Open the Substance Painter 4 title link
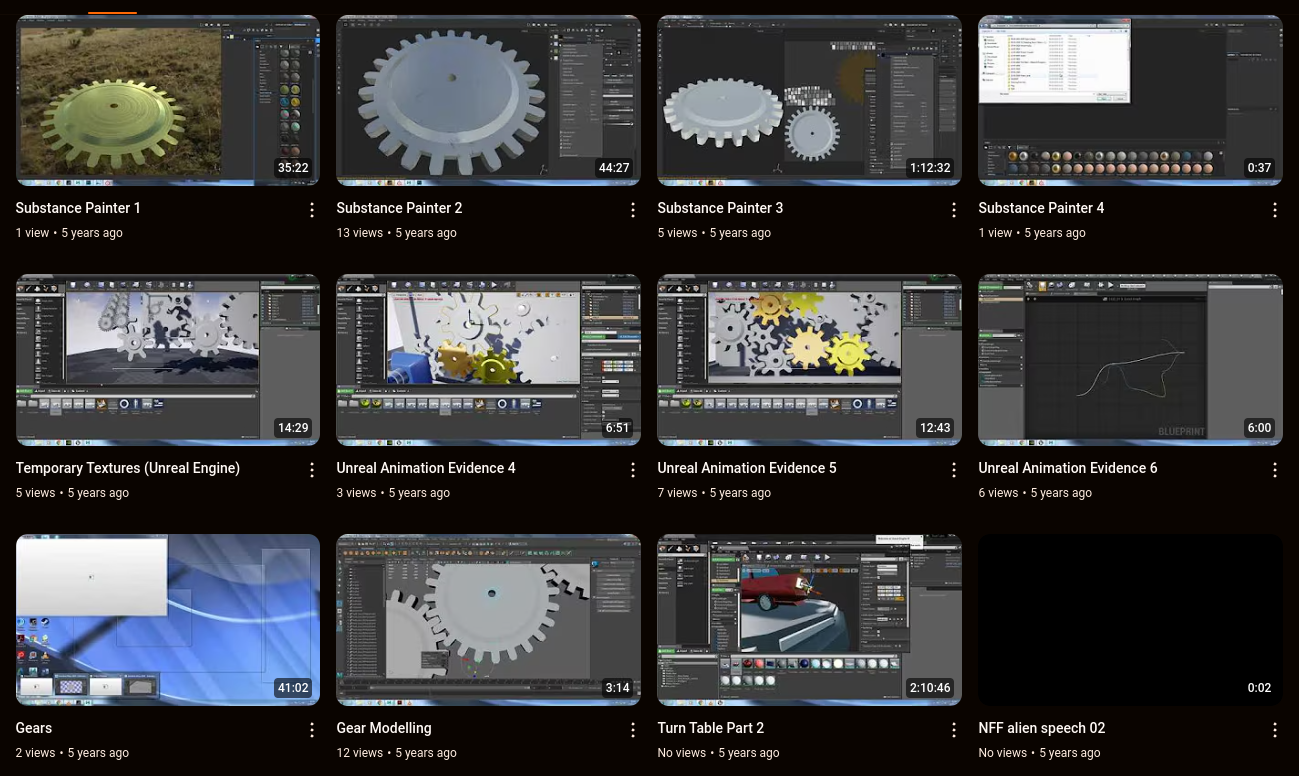Image resolution: width=1299 pixels, height=776 pixels. tap(1041, 208)
